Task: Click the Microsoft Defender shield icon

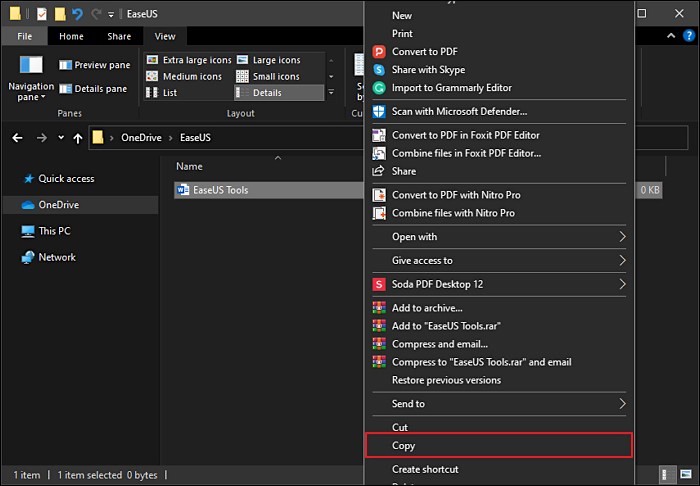Action: point(379,111)
